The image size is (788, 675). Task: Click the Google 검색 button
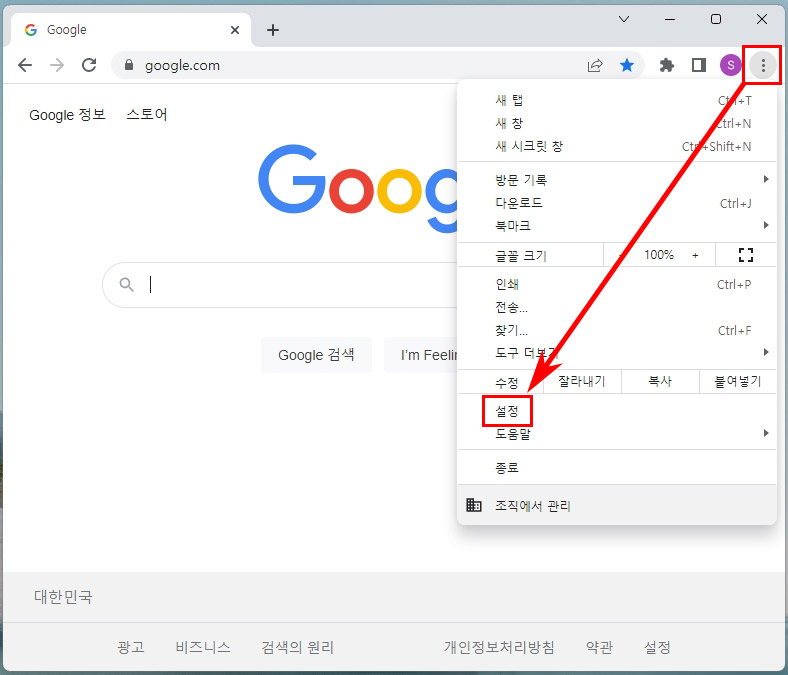point(316,355)
